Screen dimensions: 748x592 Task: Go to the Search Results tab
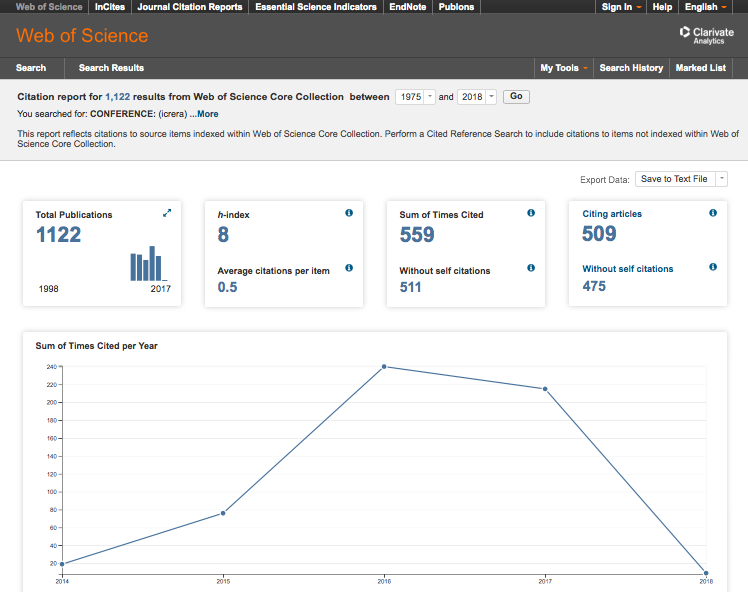point(111,68)
